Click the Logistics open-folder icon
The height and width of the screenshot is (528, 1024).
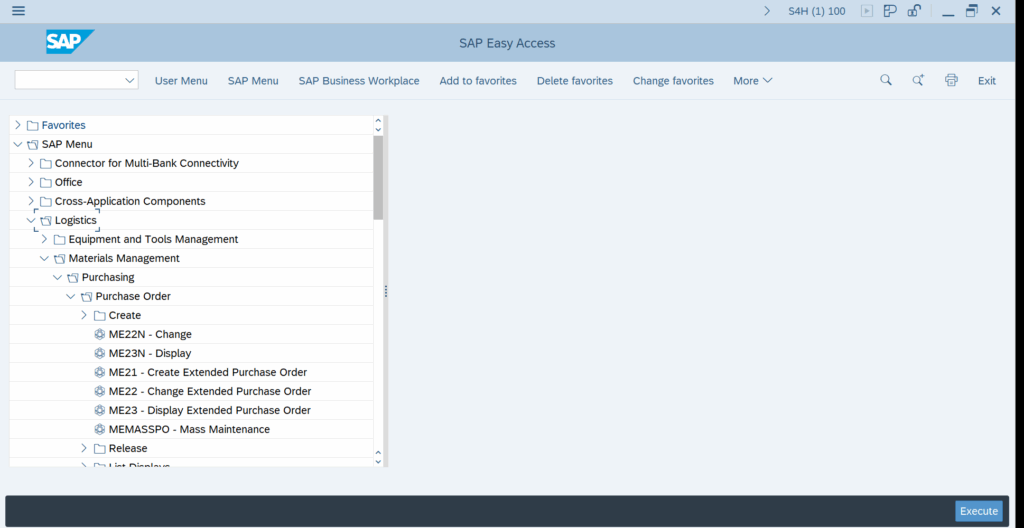point(46,220)
